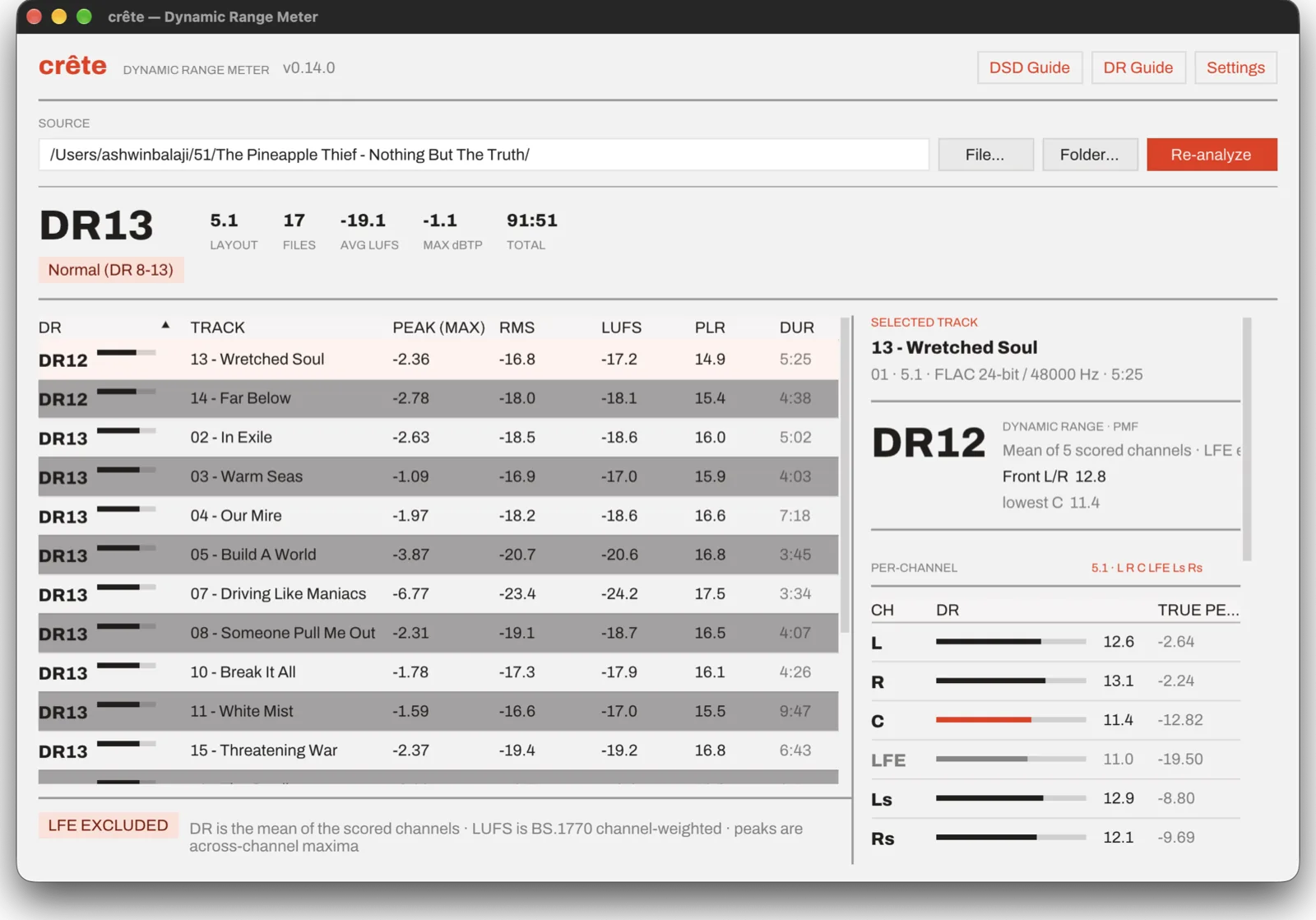1316x920 pixels.
Task: Select track 03 - Warm Seas
Action: click(x=438, y=476)
